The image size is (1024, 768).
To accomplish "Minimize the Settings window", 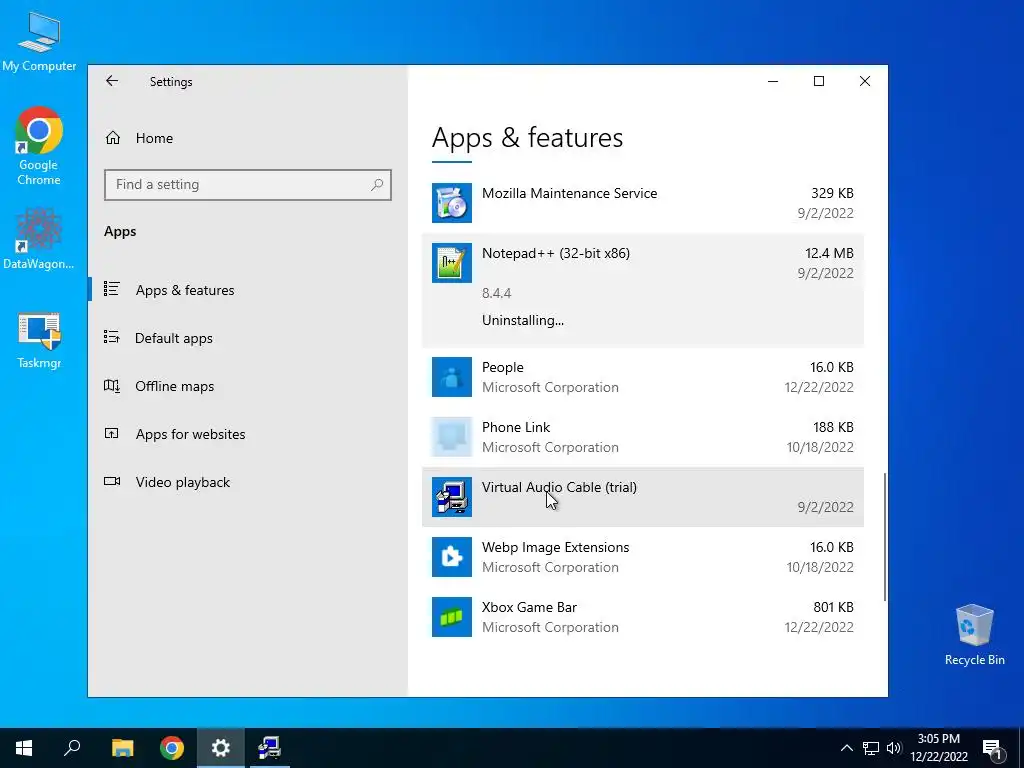I will pyautogui.click(x=773, y=81).
